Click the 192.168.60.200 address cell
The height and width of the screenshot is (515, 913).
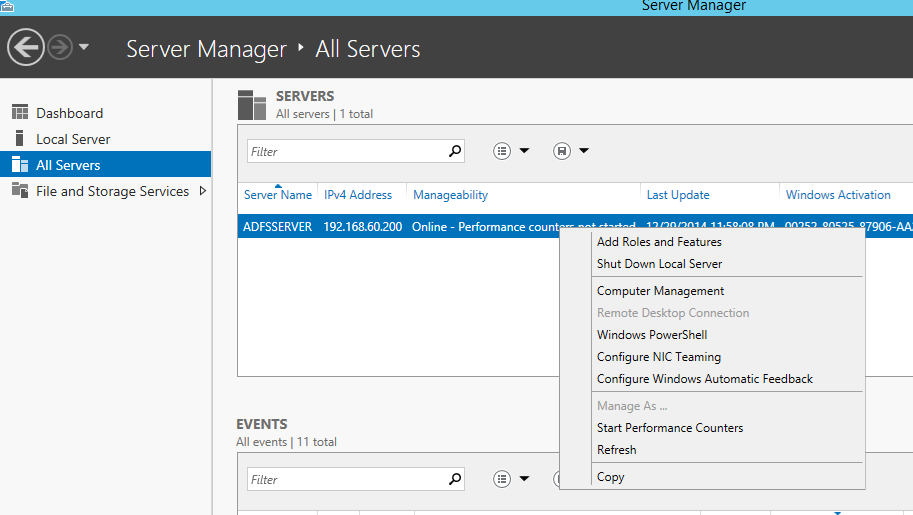coord(363,227)
